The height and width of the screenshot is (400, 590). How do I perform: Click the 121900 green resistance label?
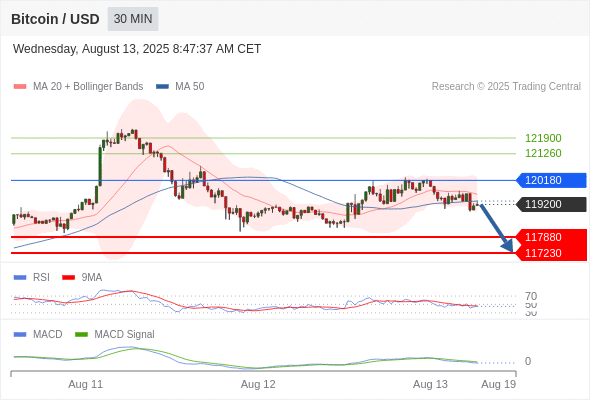543,138
